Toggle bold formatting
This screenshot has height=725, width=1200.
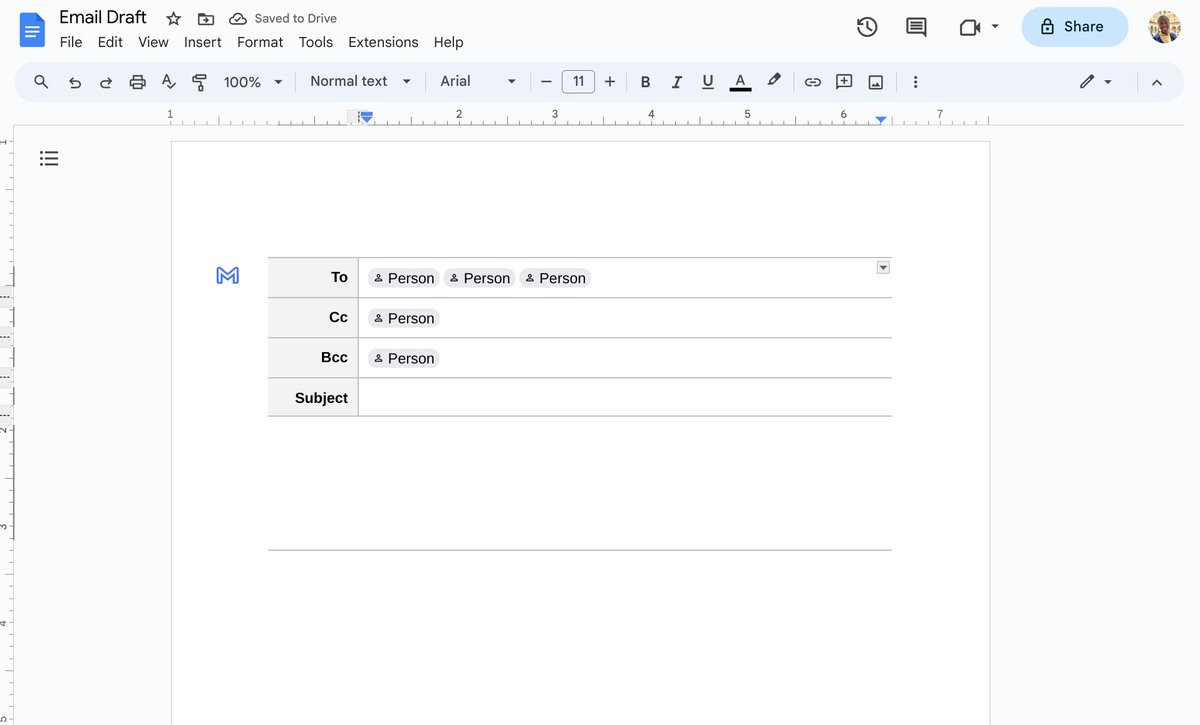pos(645,81)
